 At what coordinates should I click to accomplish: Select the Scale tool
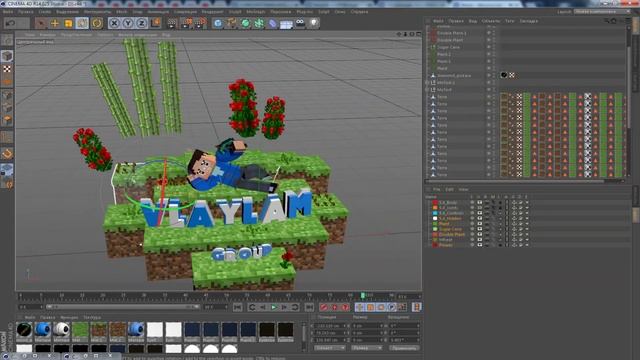click(x=68, y=23)
